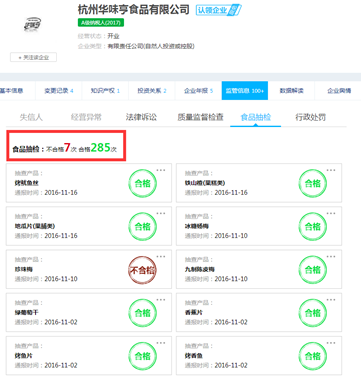
Task: Open more options on the 香蕉片 card
Action: pos(331,300)
